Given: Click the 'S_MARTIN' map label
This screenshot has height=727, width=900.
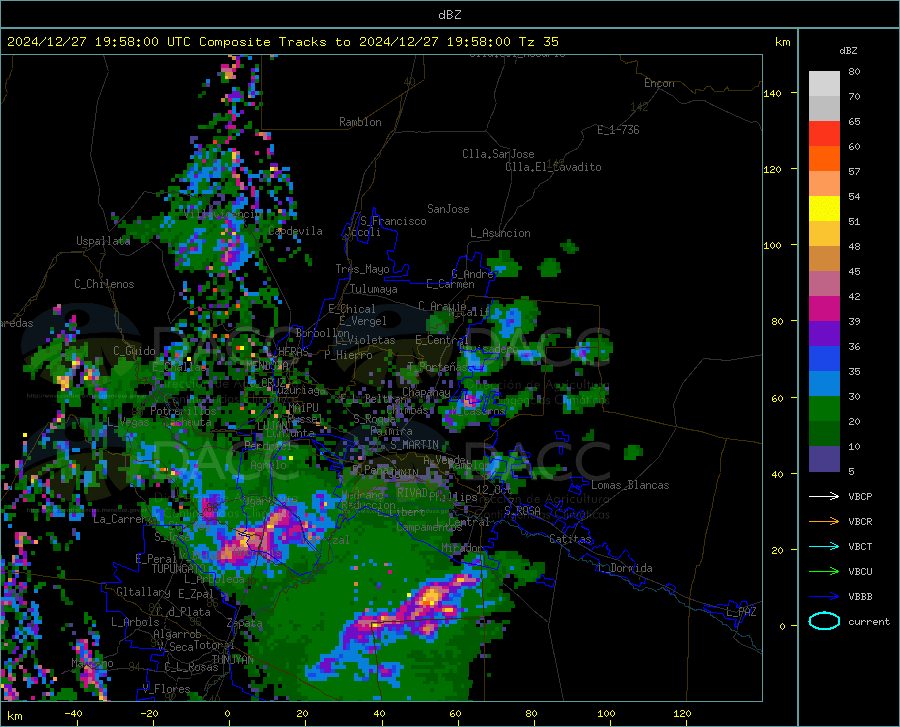Looking at the screenshot, I should [x=414, y=445].
